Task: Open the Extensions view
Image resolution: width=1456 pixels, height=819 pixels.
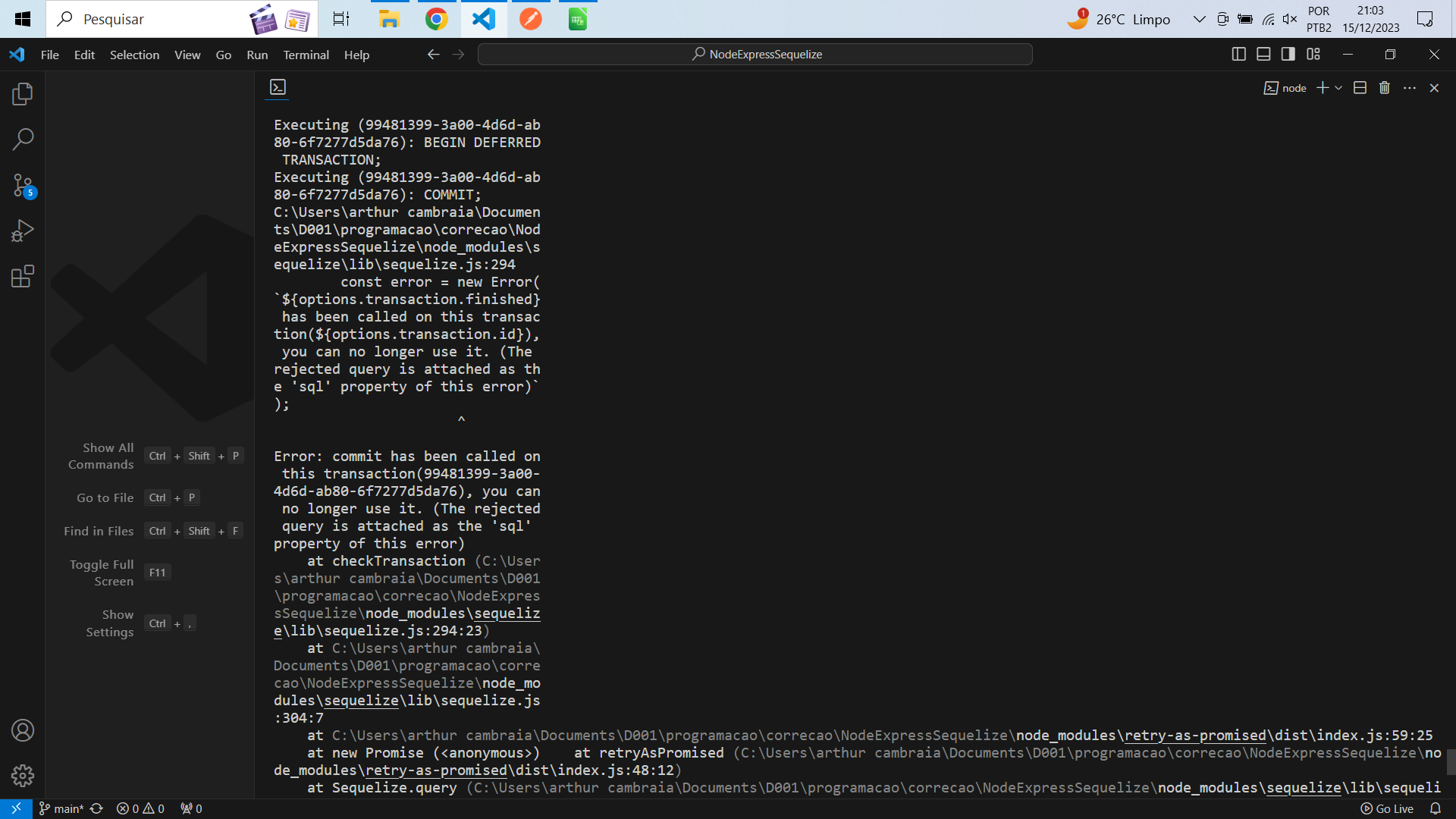Action: [23, 276]
